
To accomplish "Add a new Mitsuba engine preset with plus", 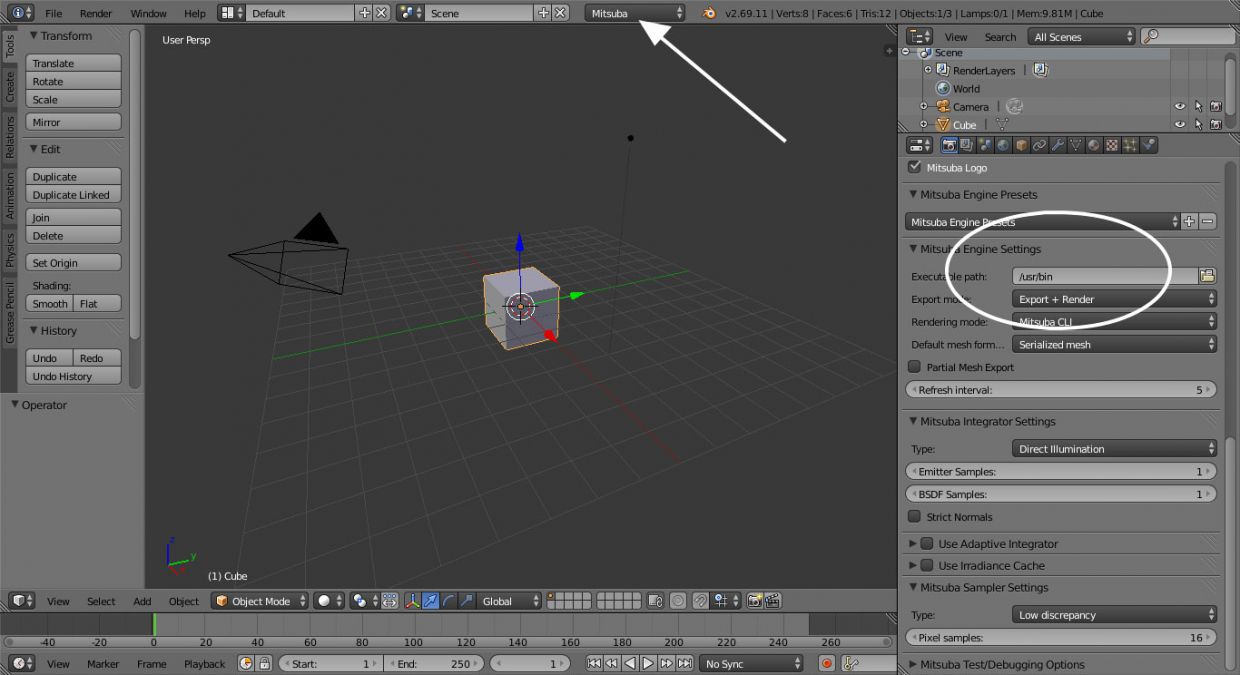I will [1189, 222].
